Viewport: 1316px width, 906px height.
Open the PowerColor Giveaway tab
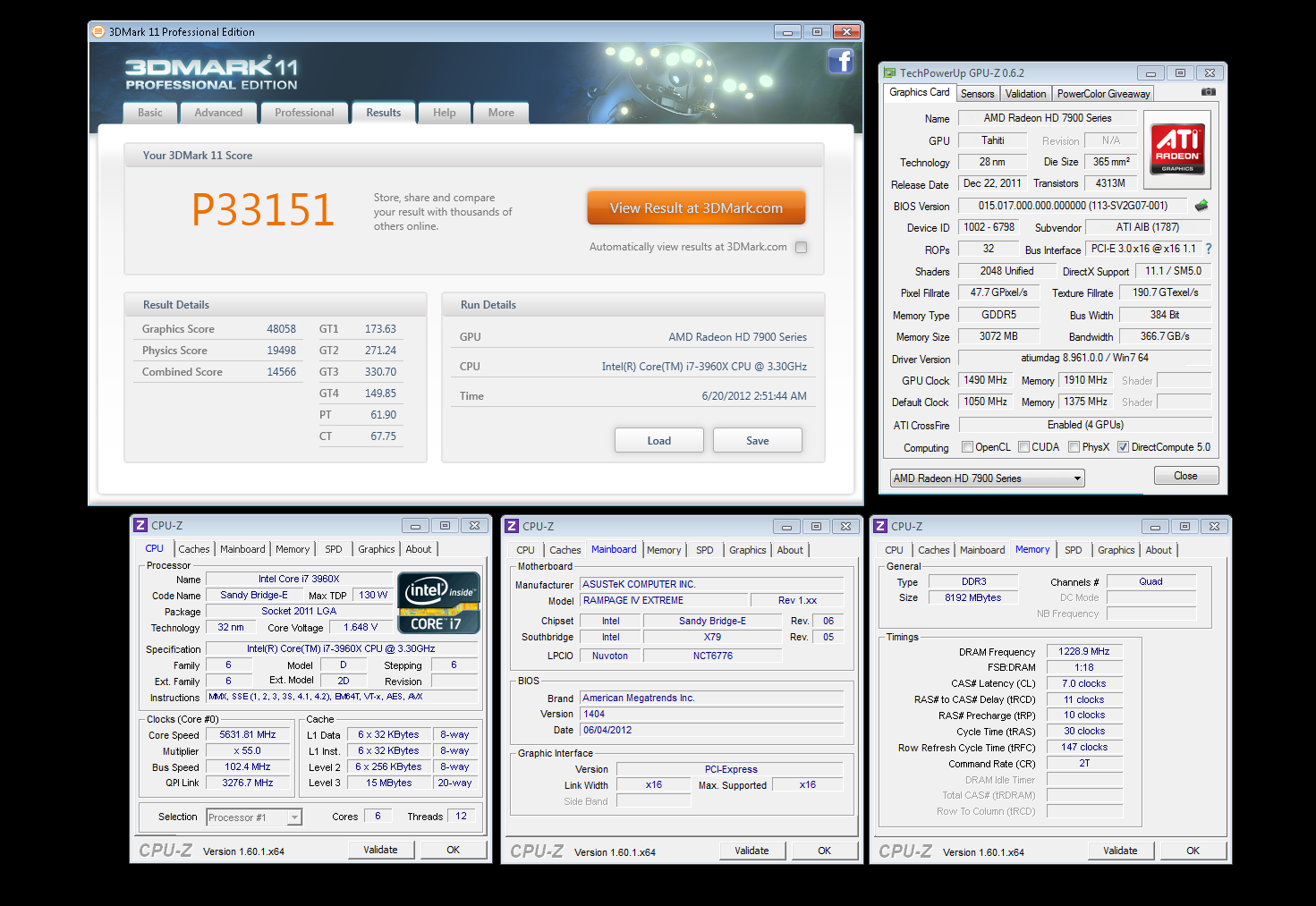pyautogui.click(x=1103, y=94)
